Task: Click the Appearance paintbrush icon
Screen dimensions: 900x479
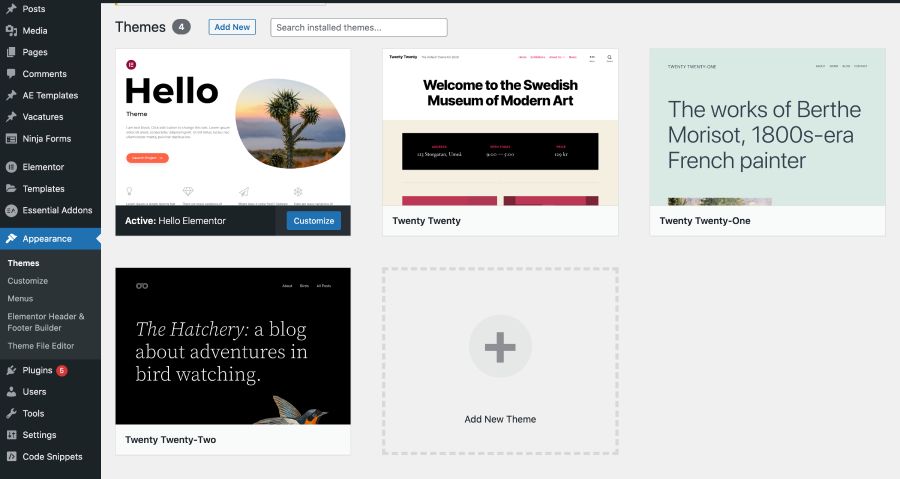Action: click(11, 239)
